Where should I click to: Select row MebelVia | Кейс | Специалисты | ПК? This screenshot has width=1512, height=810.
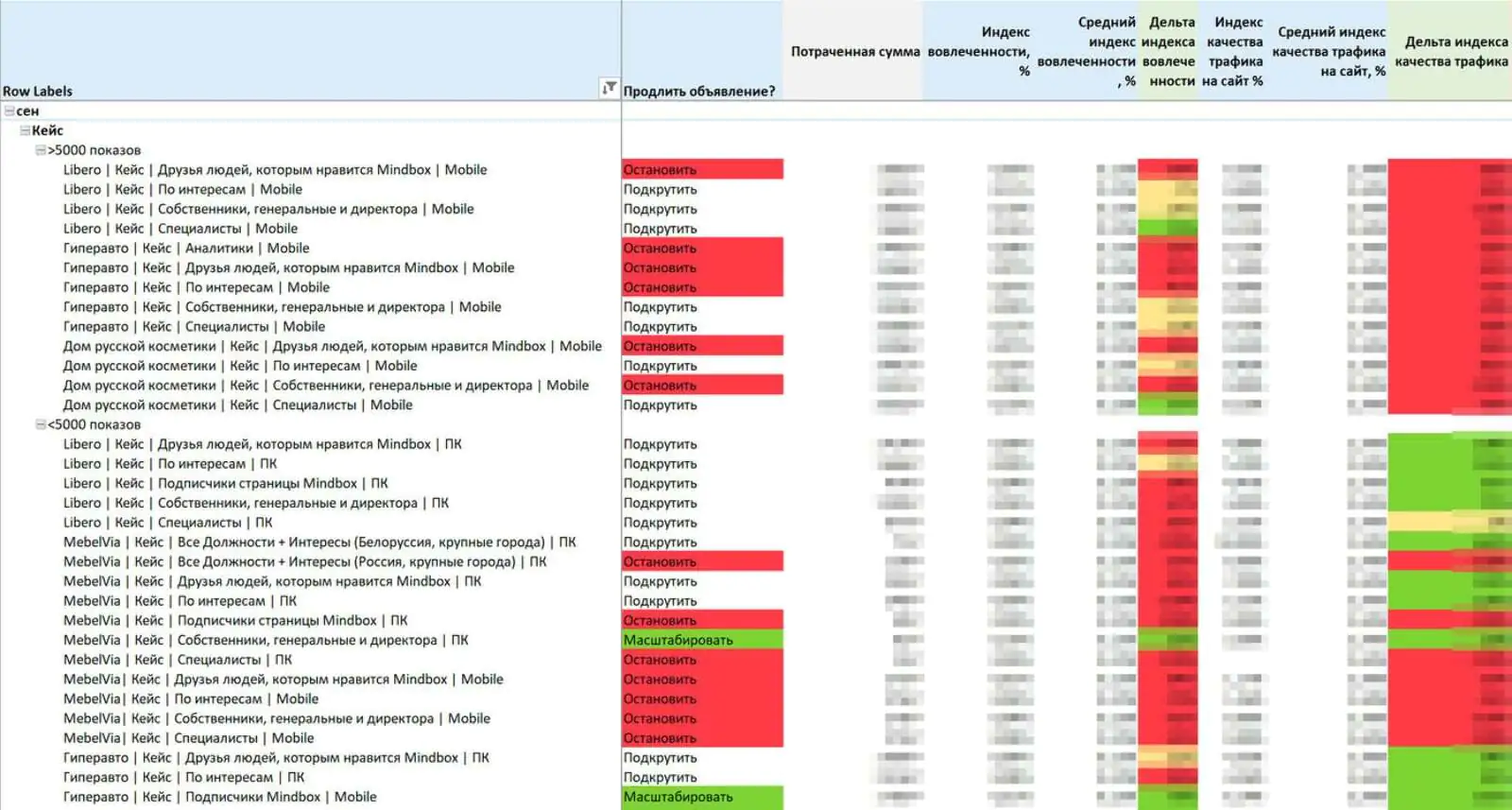178,660
